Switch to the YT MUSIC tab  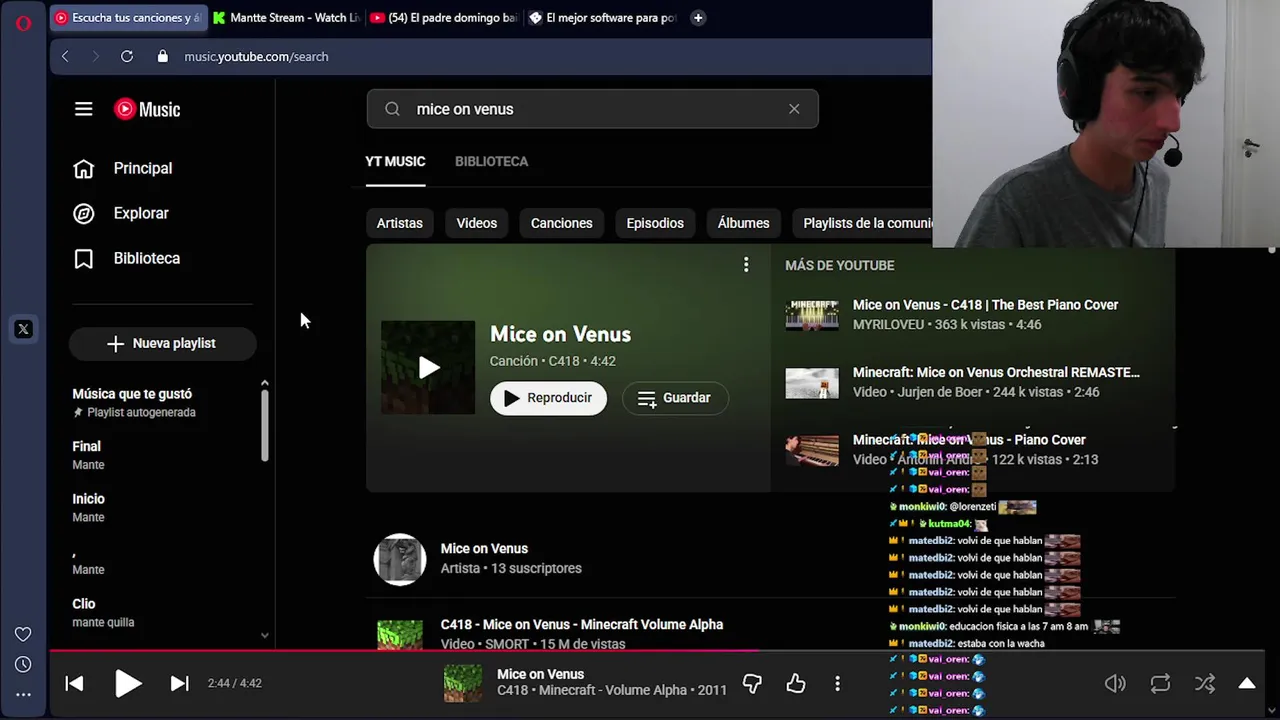click(395, 161)
